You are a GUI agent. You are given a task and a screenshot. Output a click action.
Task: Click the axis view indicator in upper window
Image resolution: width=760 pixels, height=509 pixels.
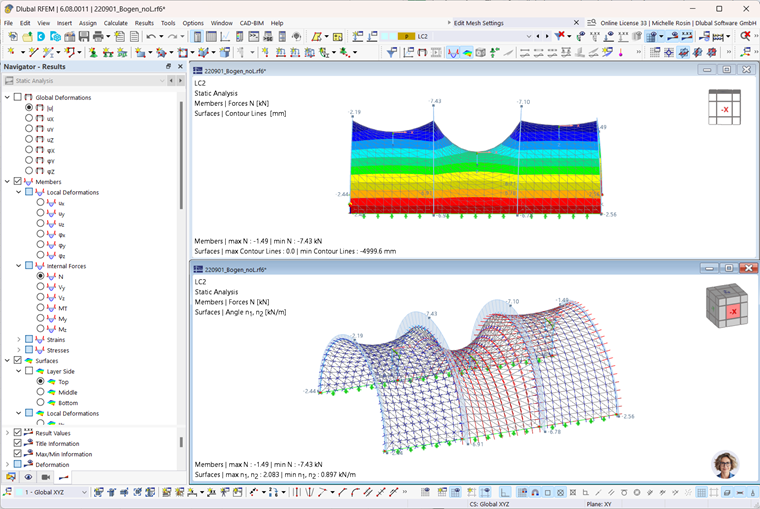click(724, 107)
